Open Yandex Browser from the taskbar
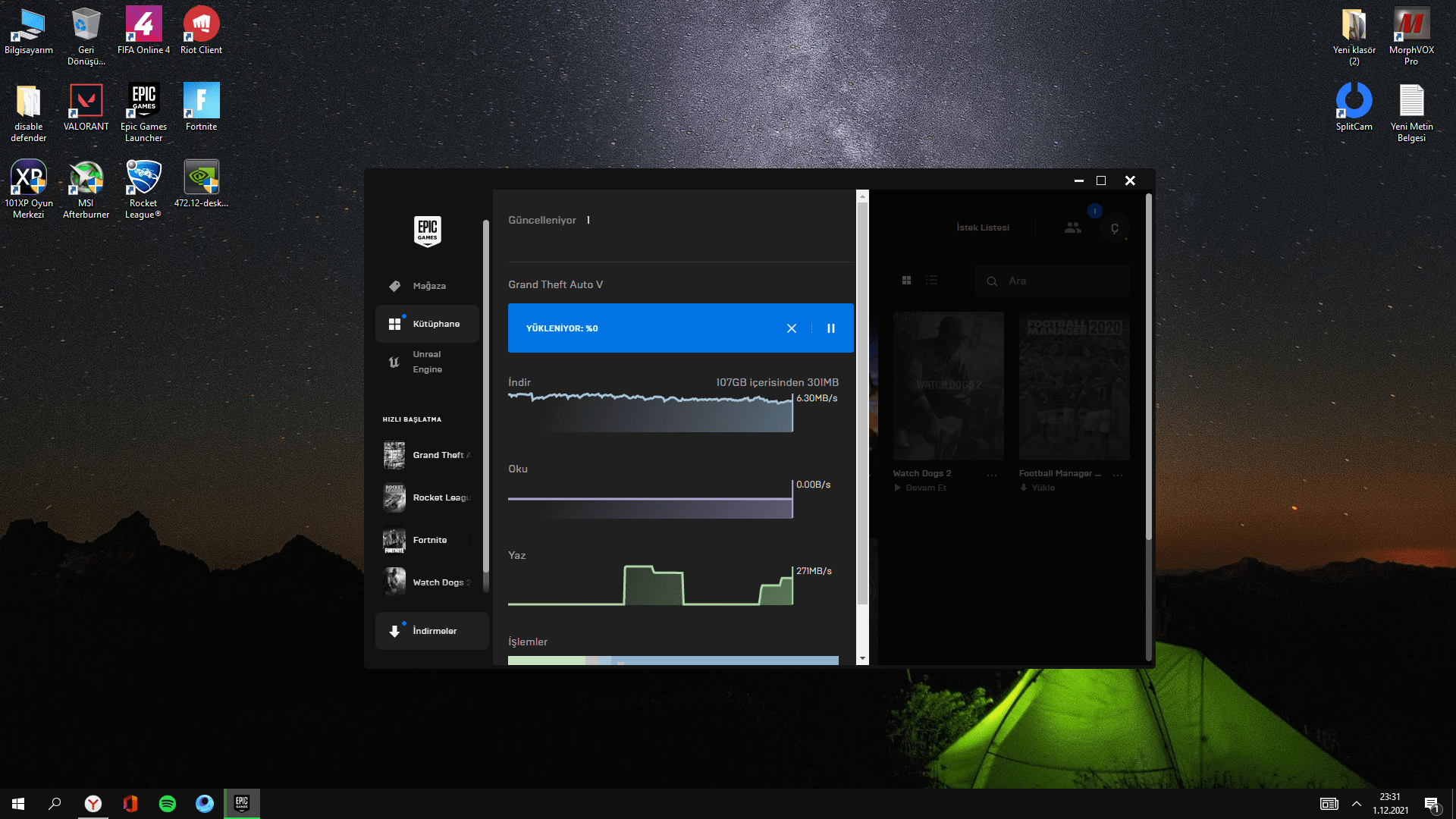 click(93, 804)
